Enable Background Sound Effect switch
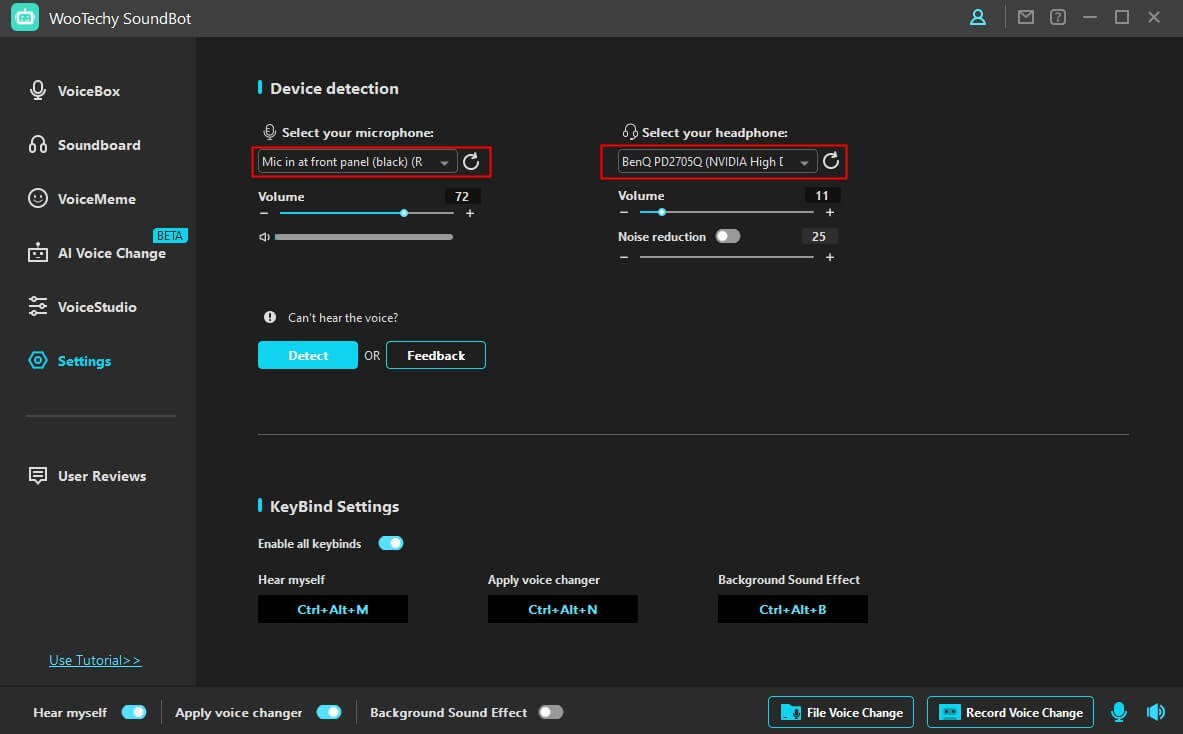The width and height of the screenshot is (1183, 734). point(551,712)
